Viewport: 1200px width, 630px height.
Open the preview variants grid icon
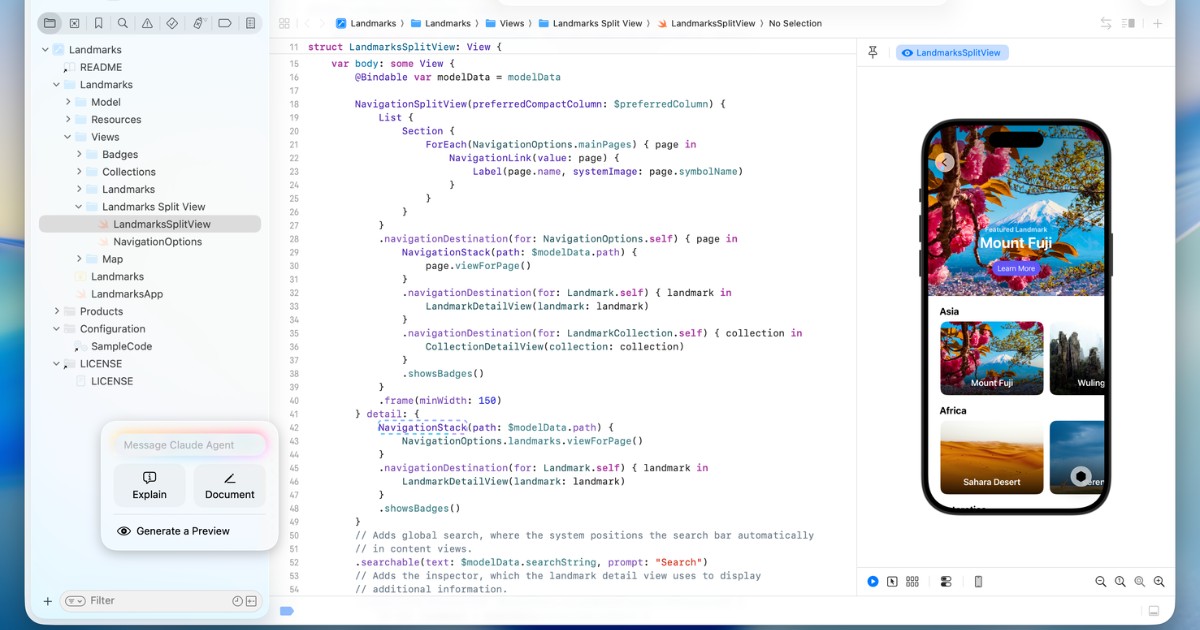pos(912,581)
